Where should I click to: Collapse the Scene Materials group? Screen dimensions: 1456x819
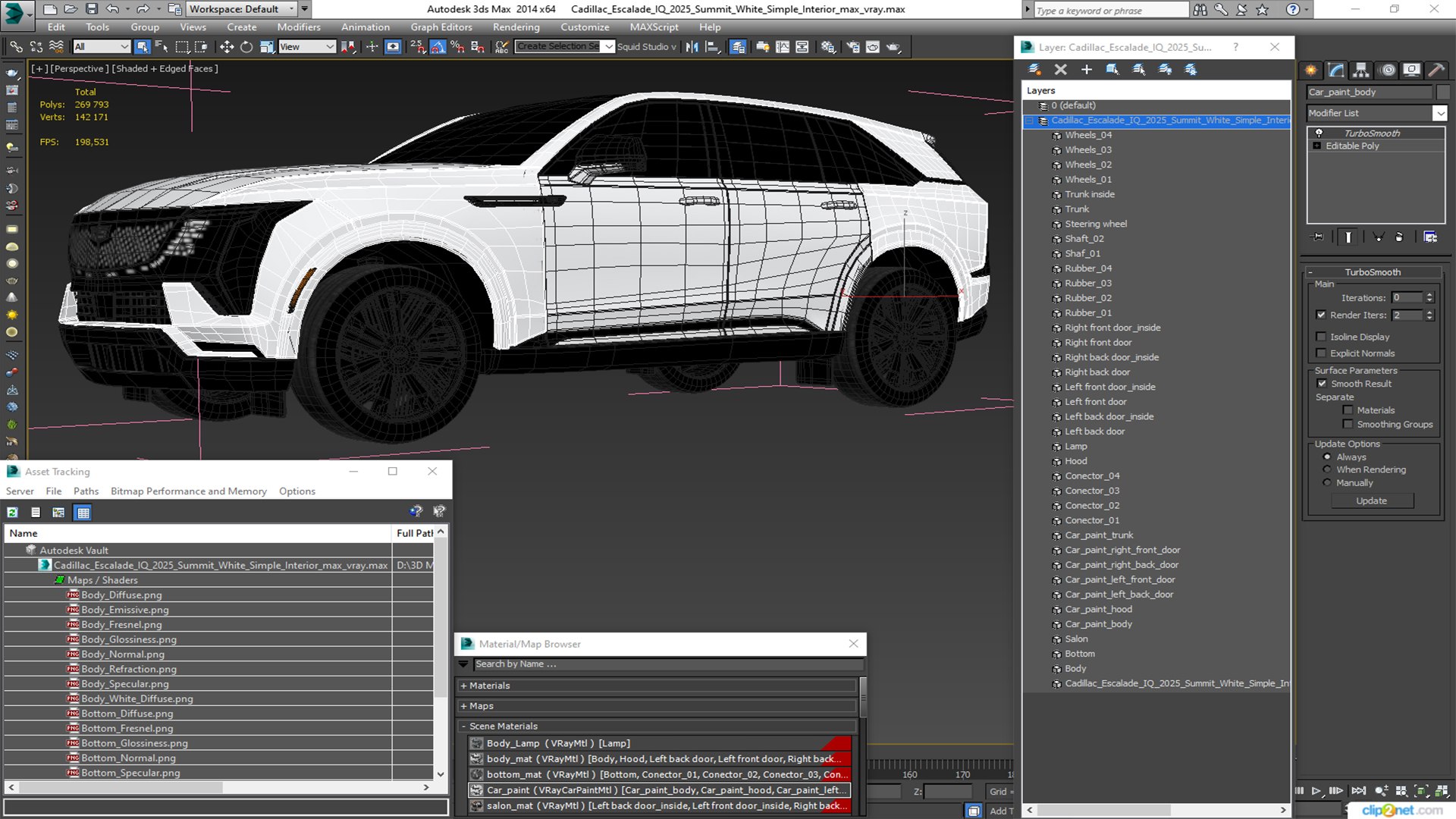click(x=463, y=726)
